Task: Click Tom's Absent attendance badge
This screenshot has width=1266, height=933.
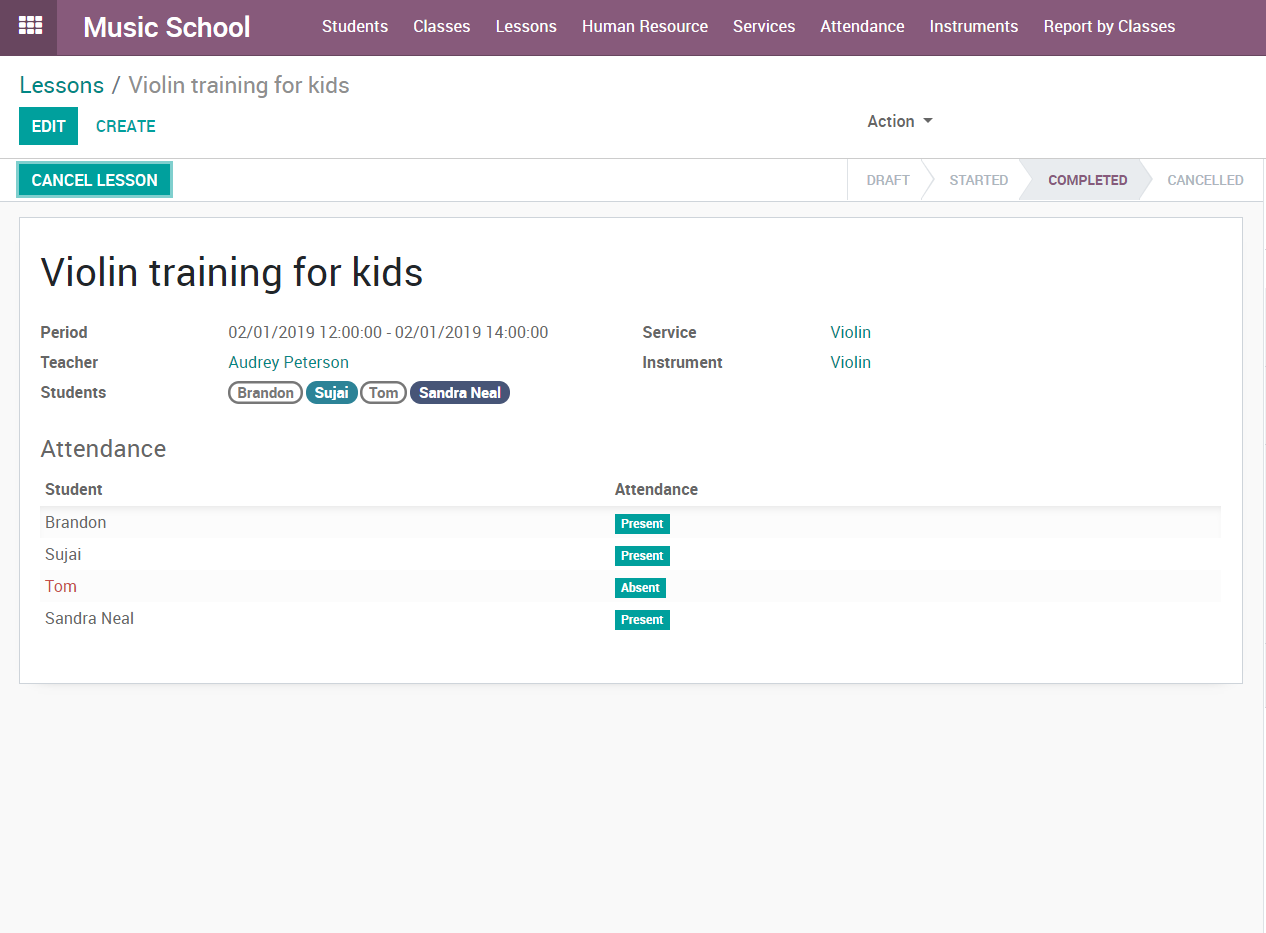Action: pos(640,588)
